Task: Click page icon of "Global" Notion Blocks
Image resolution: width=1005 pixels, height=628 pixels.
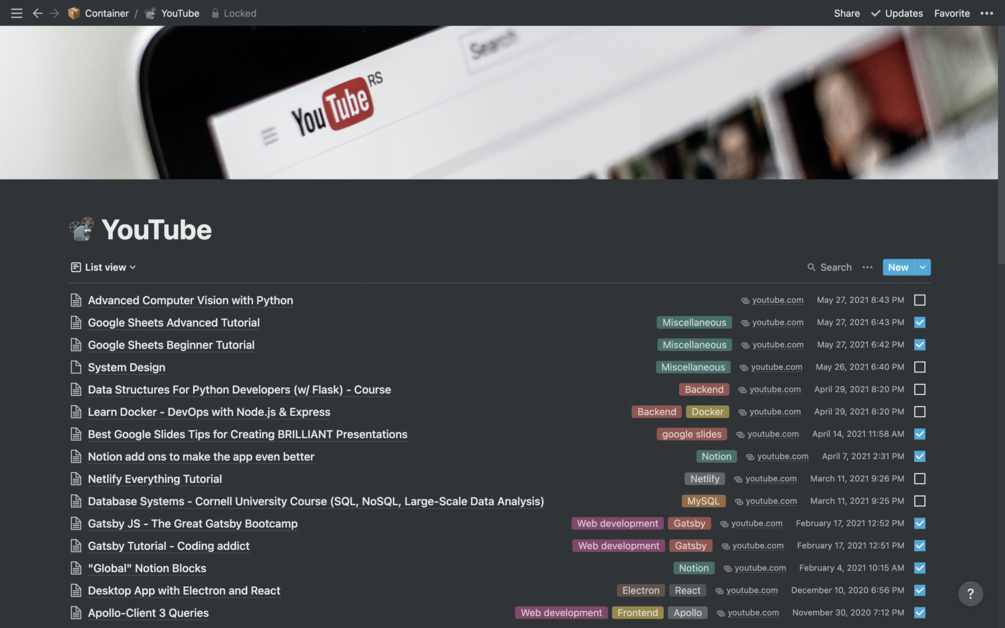Action: click(76, 568)
